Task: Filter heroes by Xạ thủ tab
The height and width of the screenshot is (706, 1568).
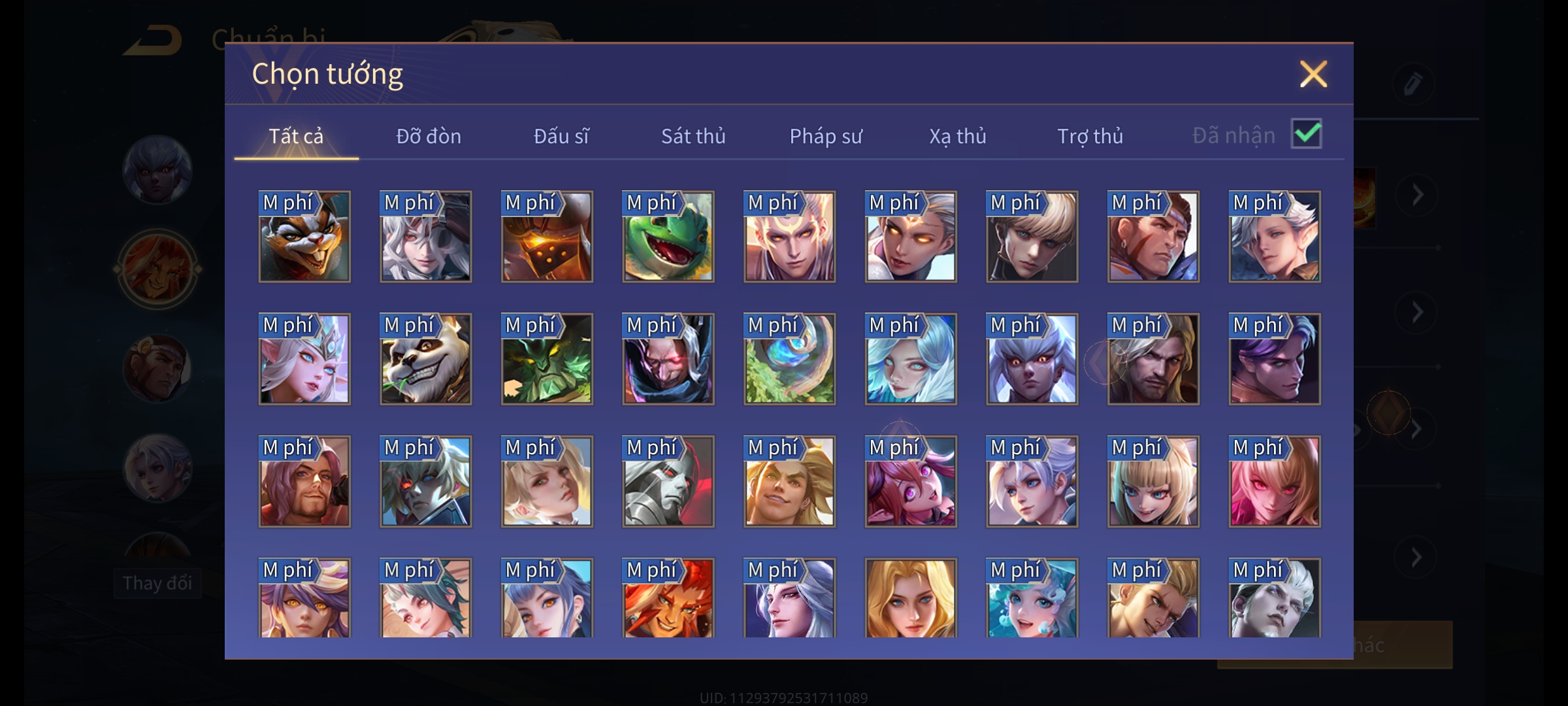Action: coord(958,136)
